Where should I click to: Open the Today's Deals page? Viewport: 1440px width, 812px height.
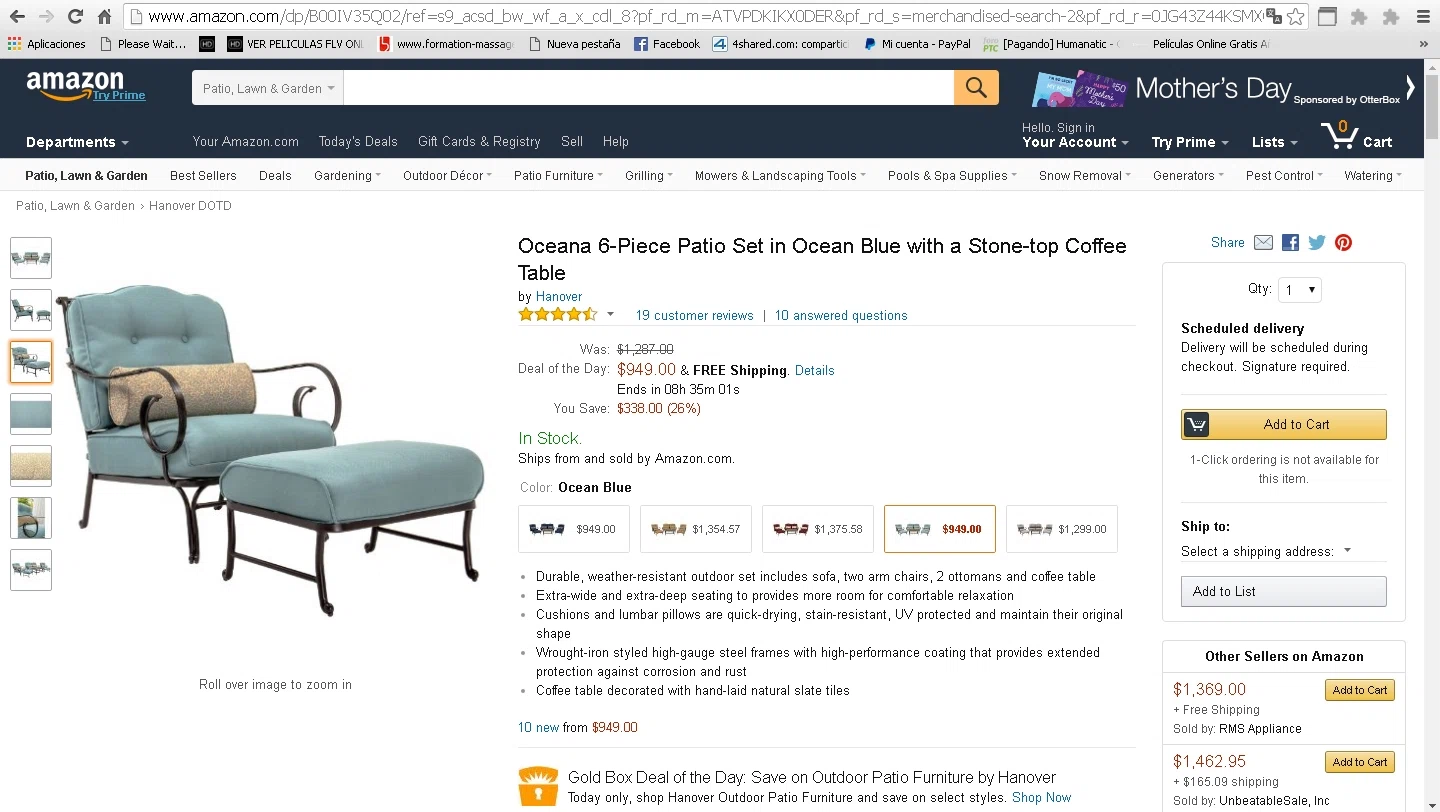tap(358, 142)
